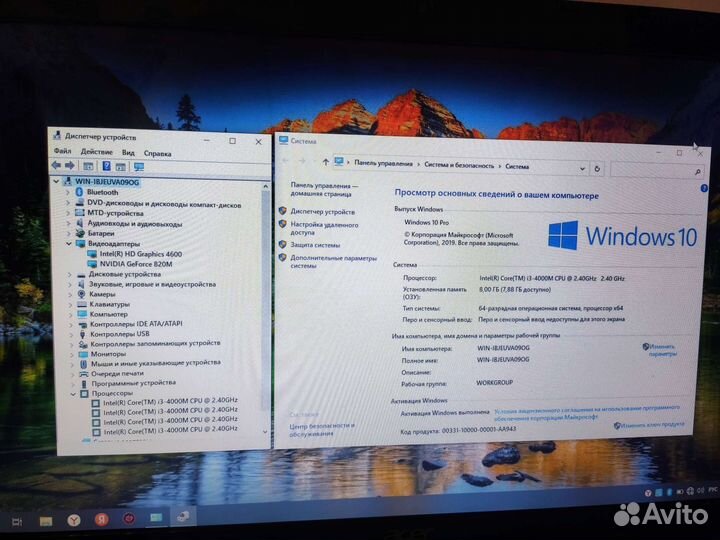720x540 pixels.
Task: Click Система и безопасность breadcrumb
Action: pos(459,165)
